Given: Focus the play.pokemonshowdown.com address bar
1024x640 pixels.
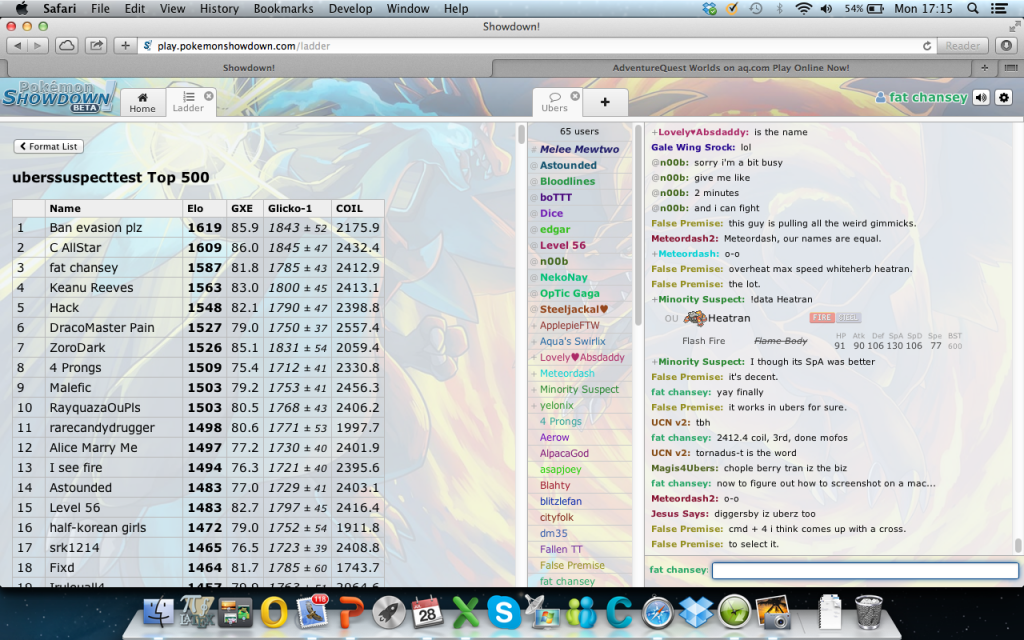Looking at the screenshot, I should pos(529,46).
